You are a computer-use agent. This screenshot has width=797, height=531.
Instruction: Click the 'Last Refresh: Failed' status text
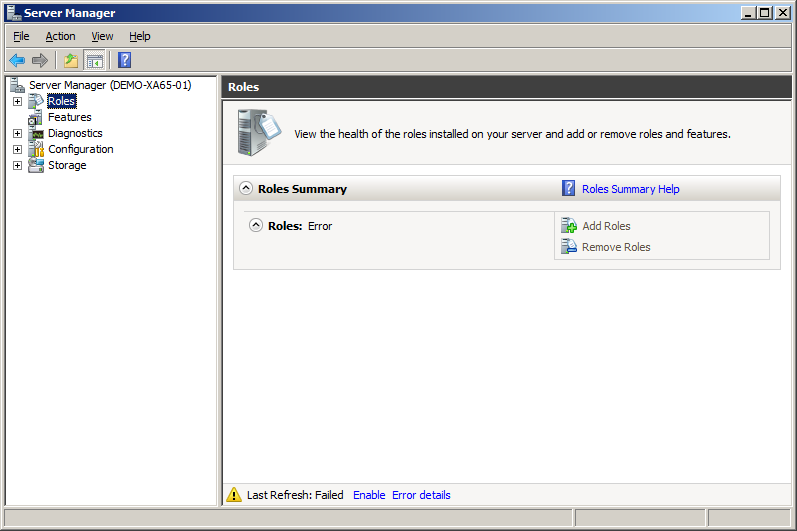(x=295, y=495)
